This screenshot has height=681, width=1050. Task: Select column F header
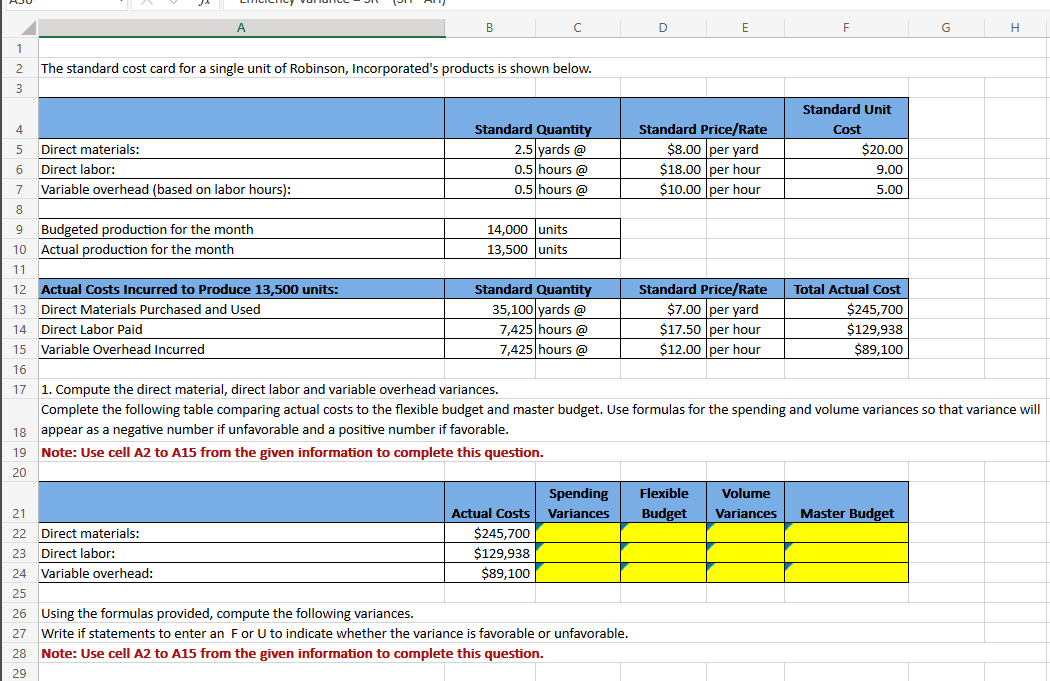pyautogui.click(x=845, y=27)
